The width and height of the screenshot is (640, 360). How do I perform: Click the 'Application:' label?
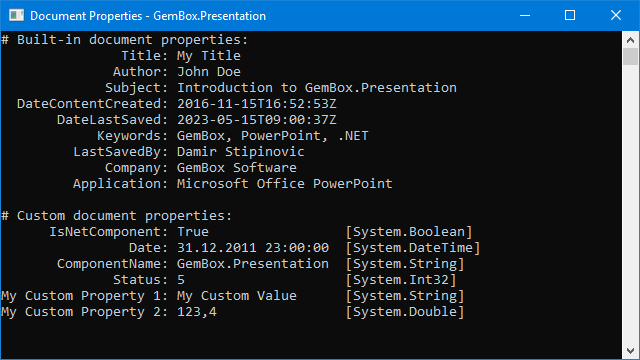tap(120, 184)
